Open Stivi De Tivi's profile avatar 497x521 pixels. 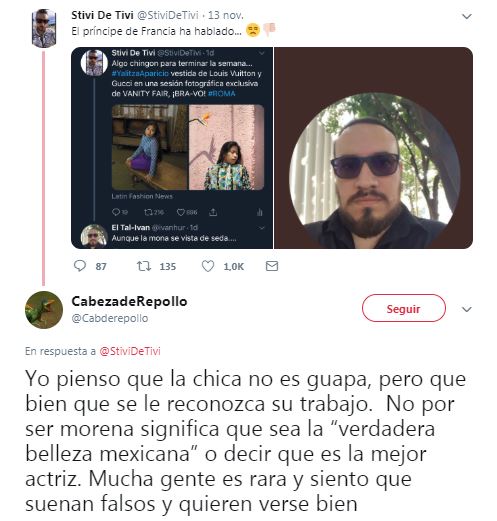44,28
